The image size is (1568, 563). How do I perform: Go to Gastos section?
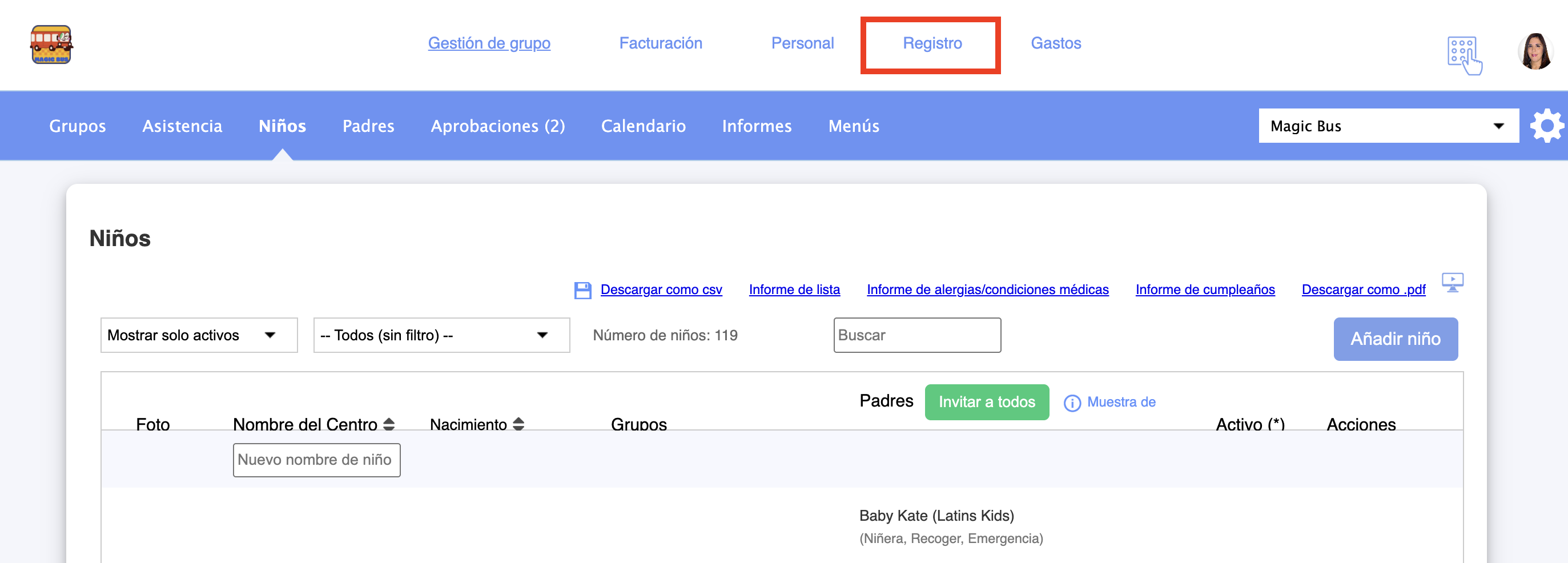point(1055,43)
